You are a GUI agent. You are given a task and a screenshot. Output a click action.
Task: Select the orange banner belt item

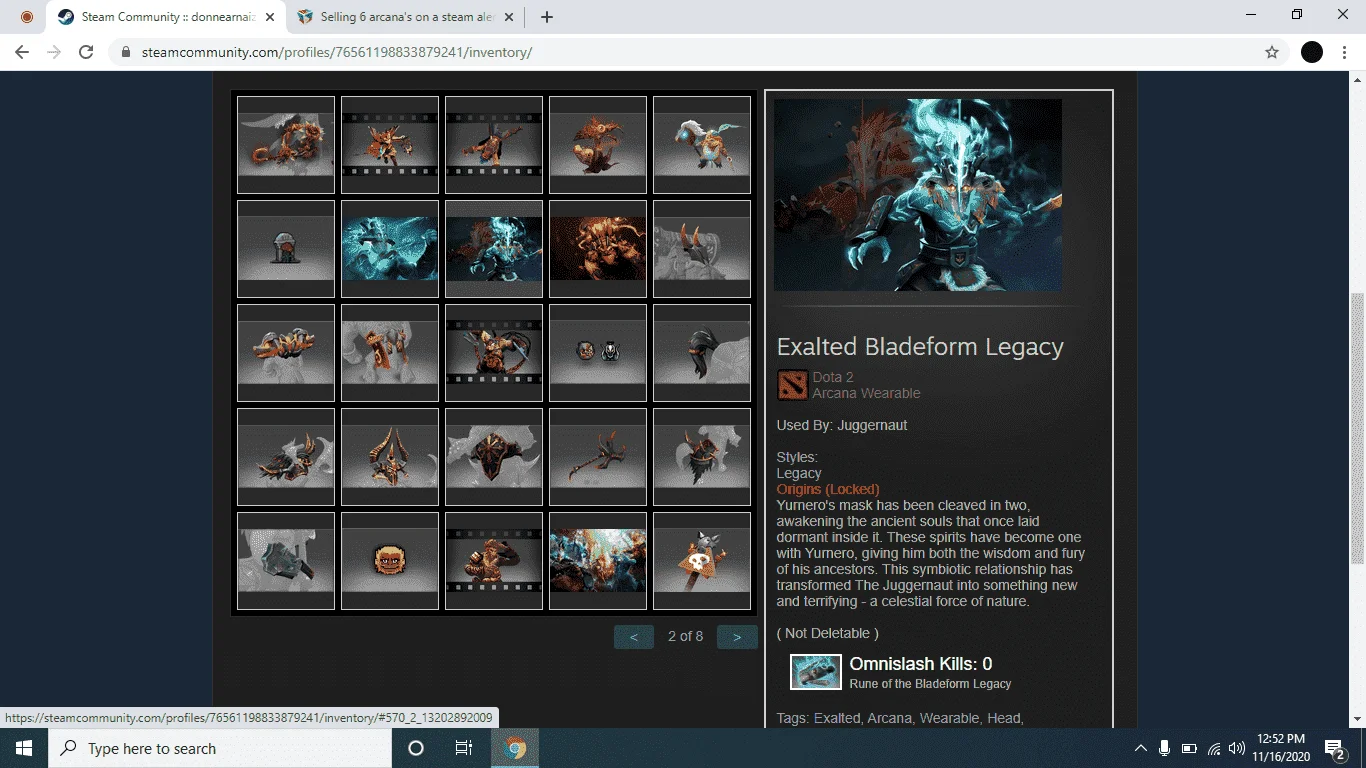point(390,353)
